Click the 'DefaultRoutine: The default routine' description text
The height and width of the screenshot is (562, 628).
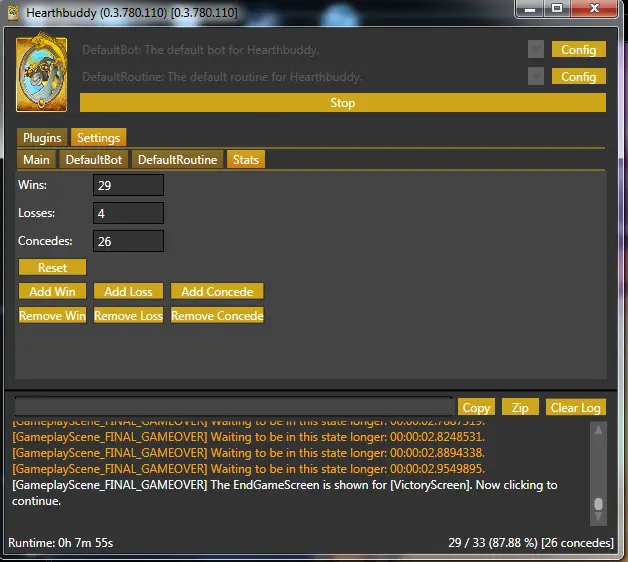222,77
